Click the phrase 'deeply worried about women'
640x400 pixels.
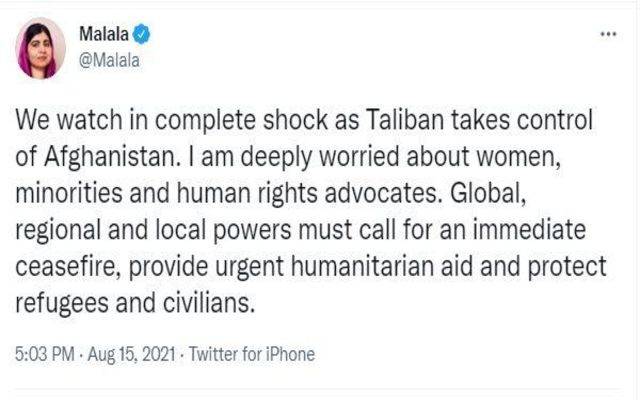tap(400, 158)
